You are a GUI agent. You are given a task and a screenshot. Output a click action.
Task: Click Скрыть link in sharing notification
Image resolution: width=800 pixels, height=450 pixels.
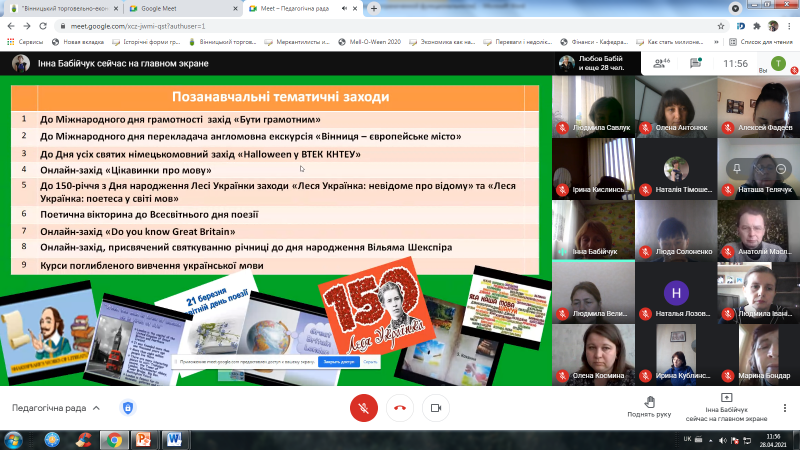coord(370,362)
